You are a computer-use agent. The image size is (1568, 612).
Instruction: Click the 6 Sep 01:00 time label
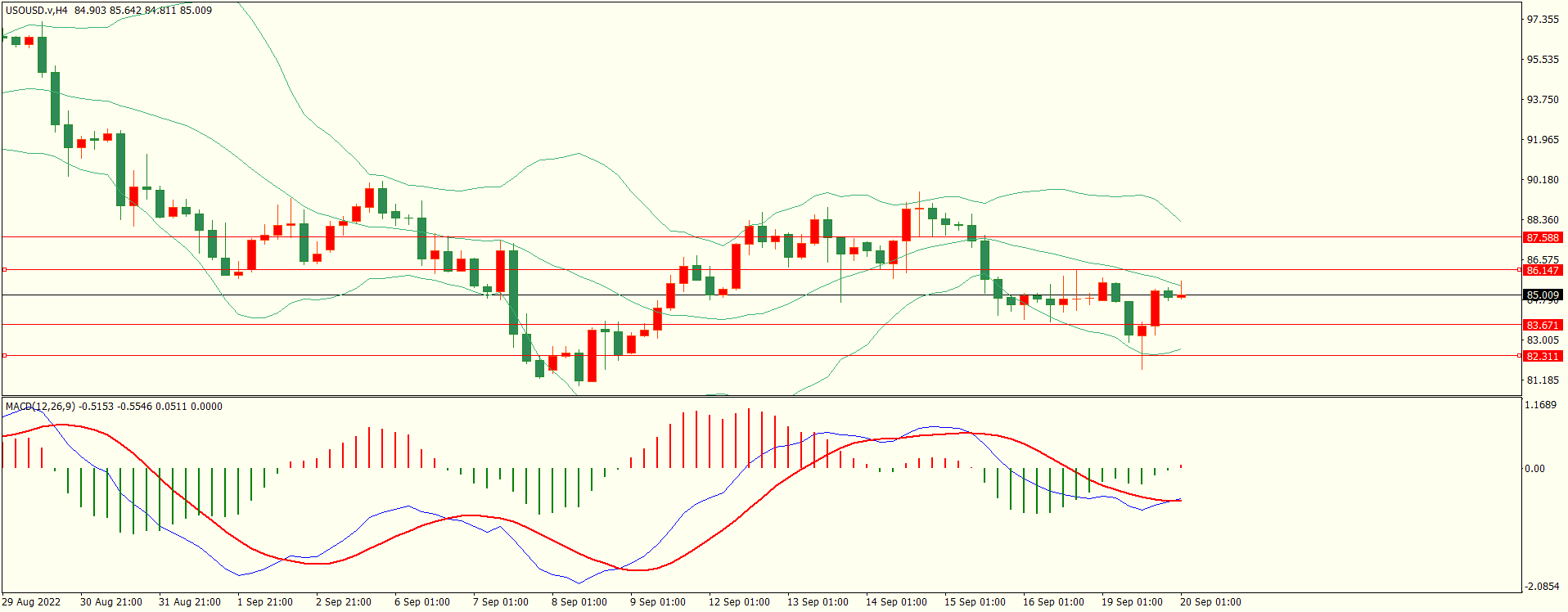click(422, 601)
